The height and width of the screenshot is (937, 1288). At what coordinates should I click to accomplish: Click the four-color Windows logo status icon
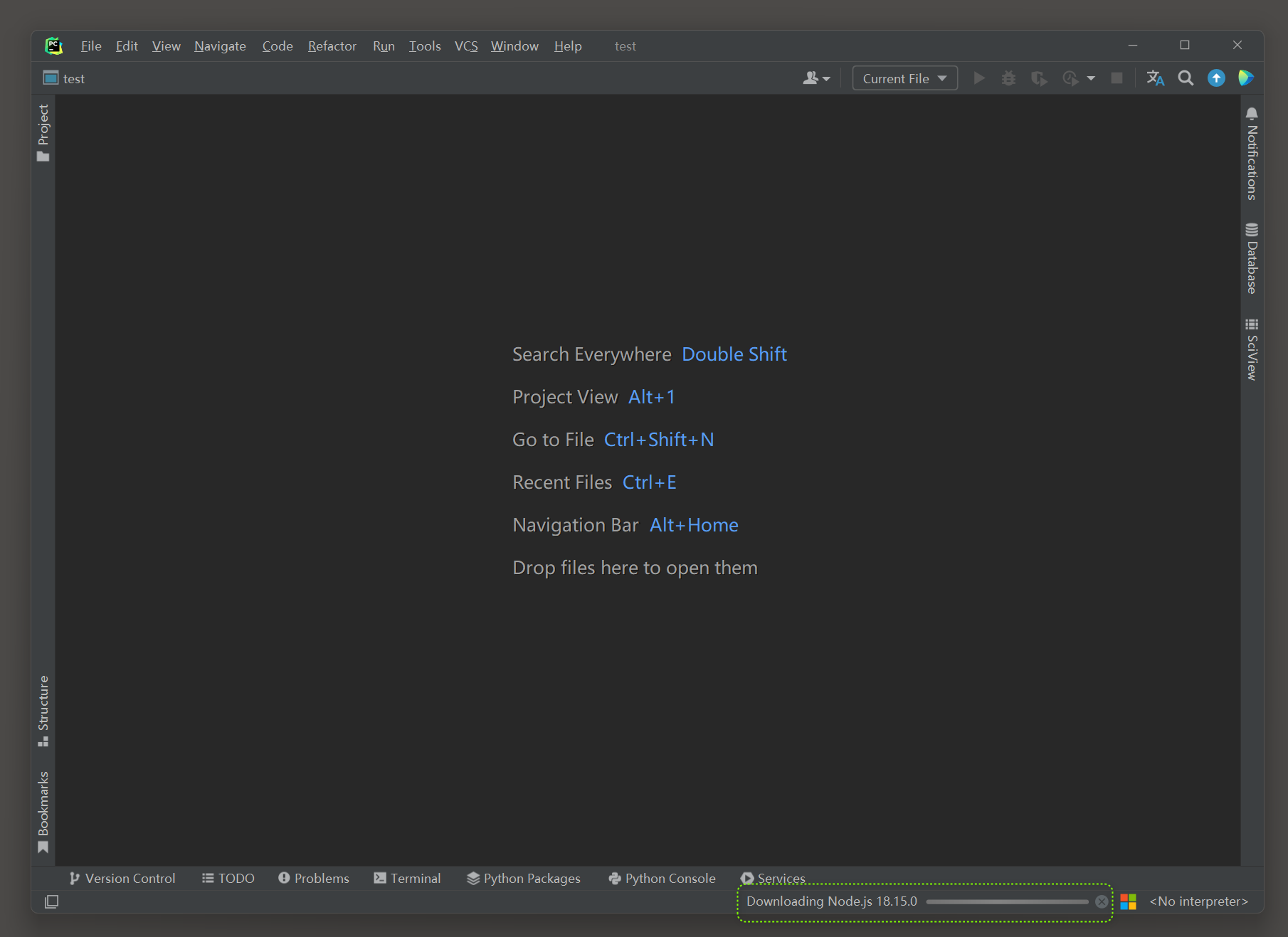pyautogui.click(x=1128, y=901)
